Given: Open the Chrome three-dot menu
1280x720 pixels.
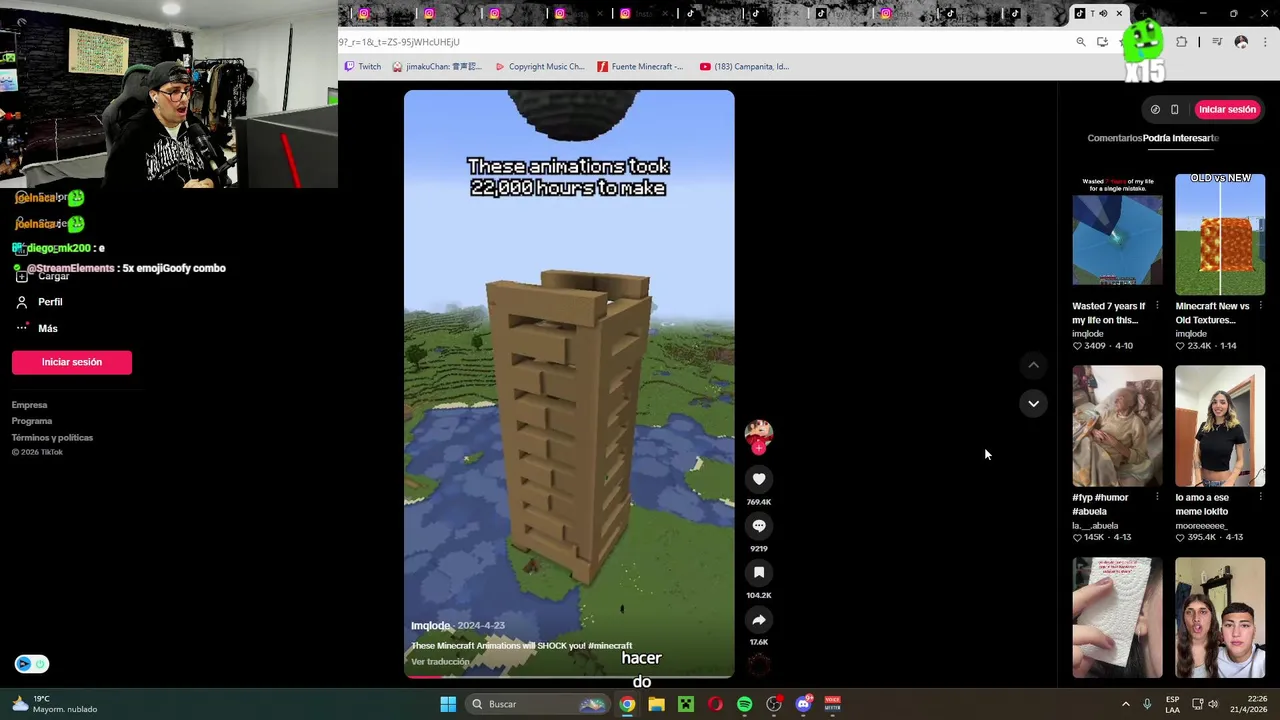Looking at the screenshot, I should coord(1265,42).
